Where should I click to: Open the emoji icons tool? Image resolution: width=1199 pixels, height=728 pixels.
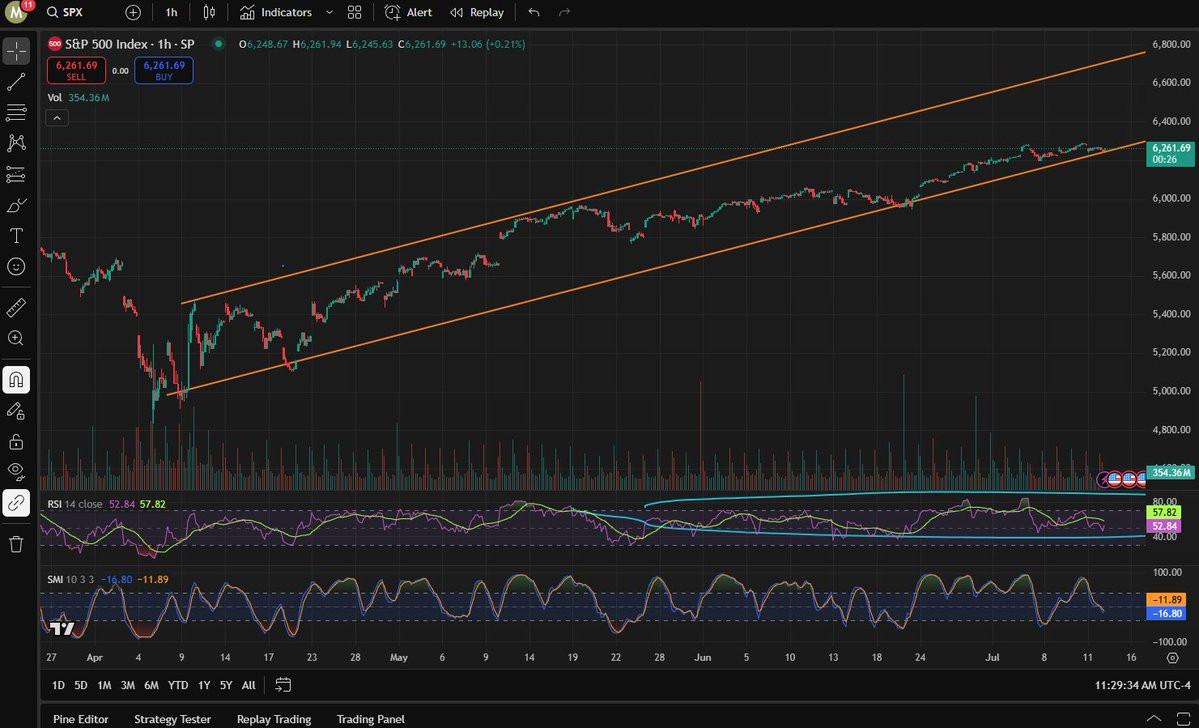click(x=16, y=266)
